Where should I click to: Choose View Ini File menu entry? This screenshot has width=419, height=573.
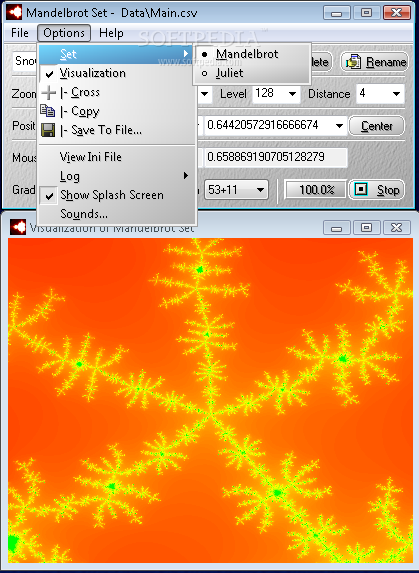coord(117,157)
